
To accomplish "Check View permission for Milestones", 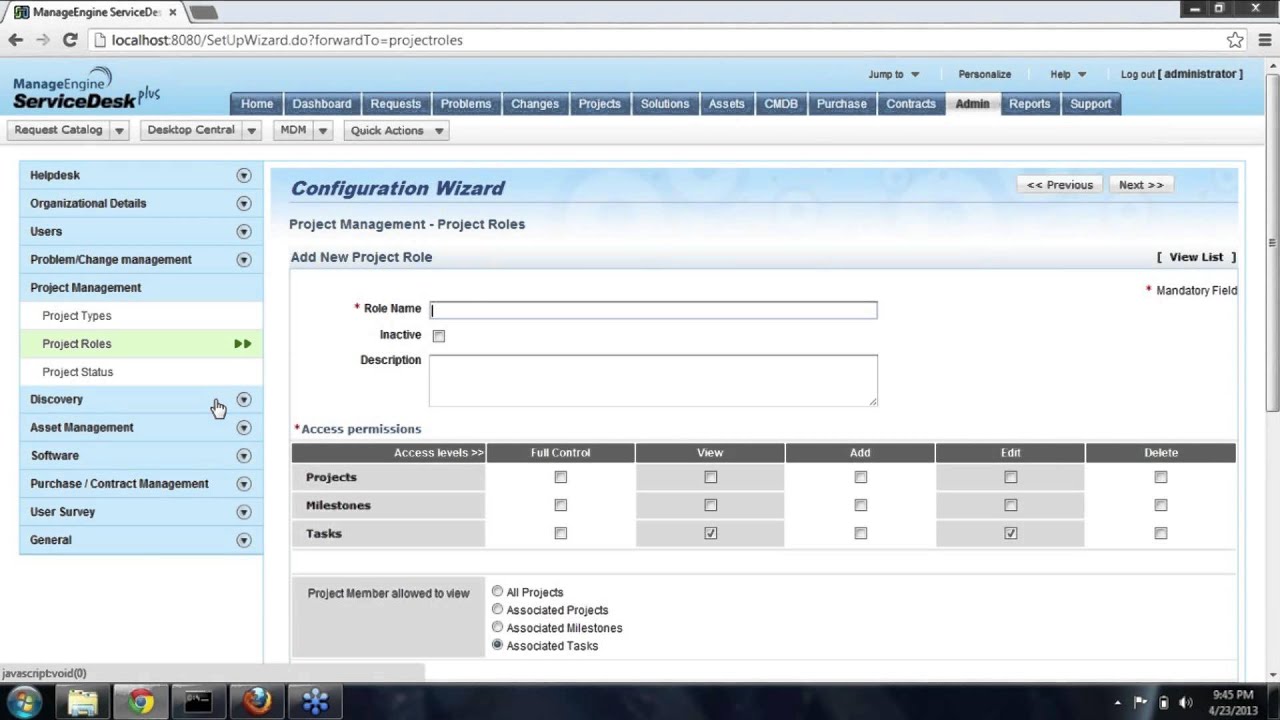I will tap(711, 505).
